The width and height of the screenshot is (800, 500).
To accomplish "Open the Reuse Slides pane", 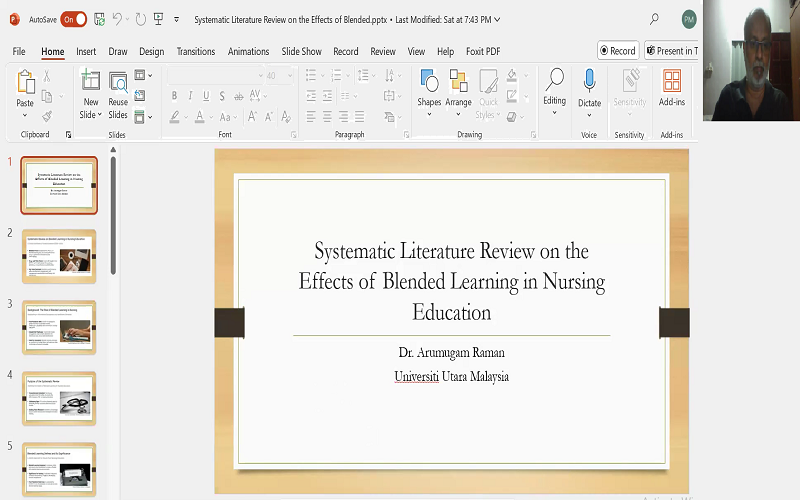I will 118,81.
